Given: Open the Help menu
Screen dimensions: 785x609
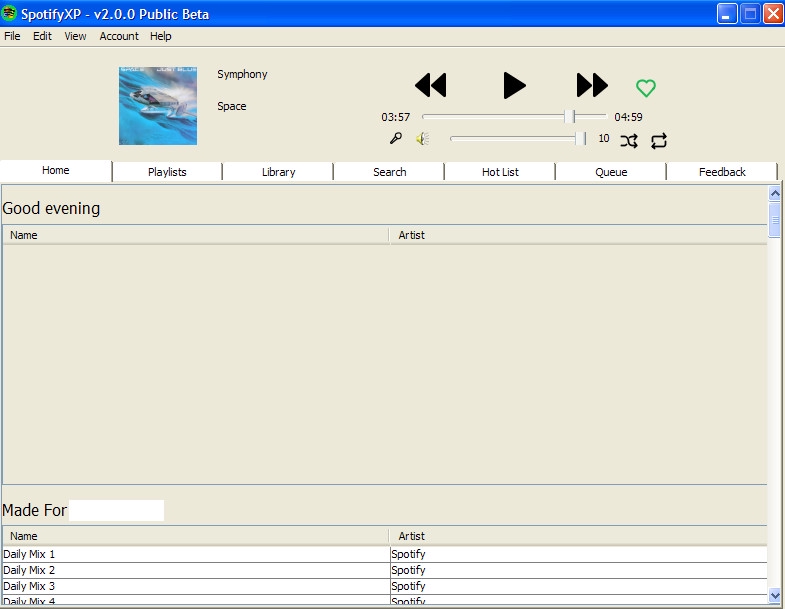Looking at the screenshot, I should 161,36.
